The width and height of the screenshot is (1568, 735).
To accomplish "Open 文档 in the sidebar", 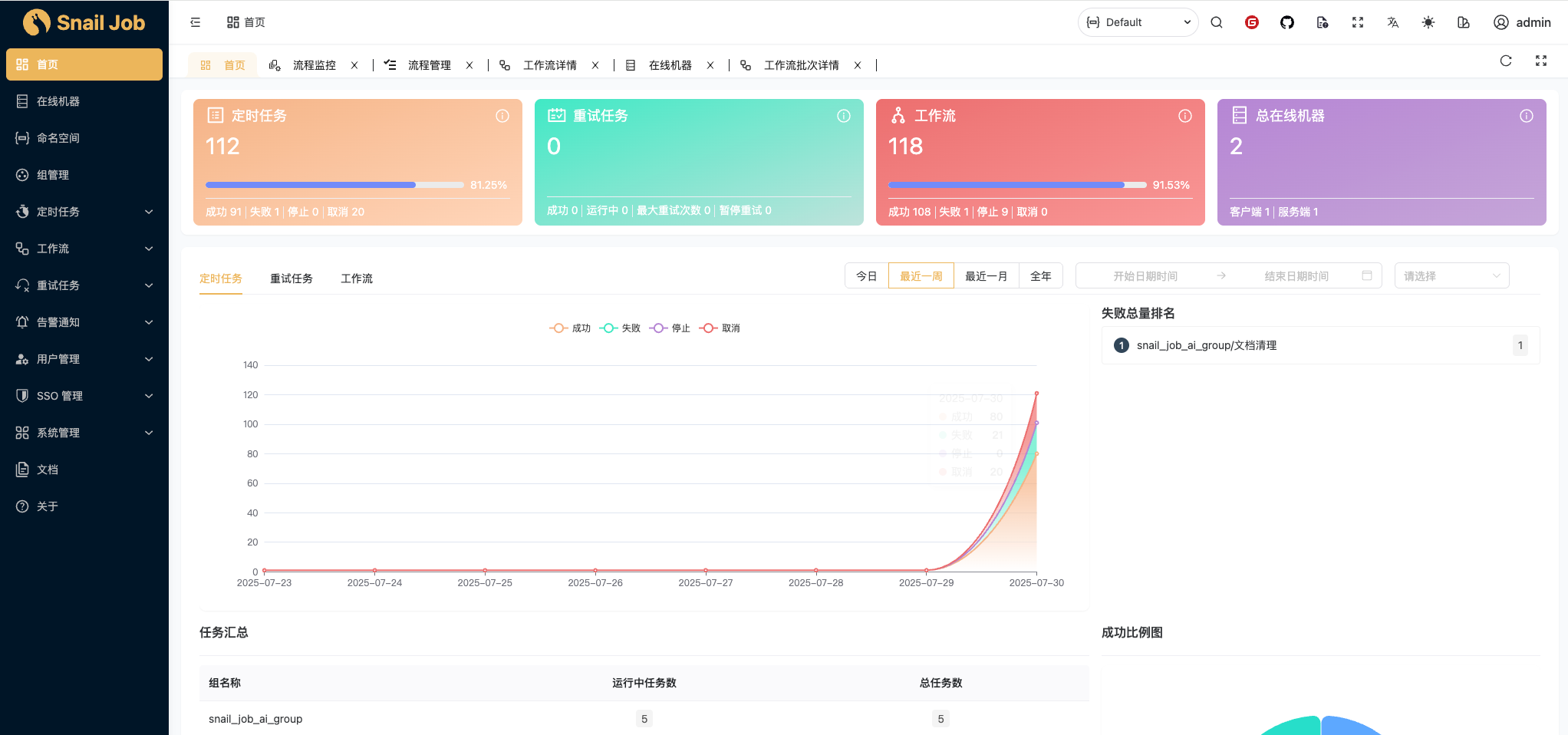I will (x=84, y=470).
